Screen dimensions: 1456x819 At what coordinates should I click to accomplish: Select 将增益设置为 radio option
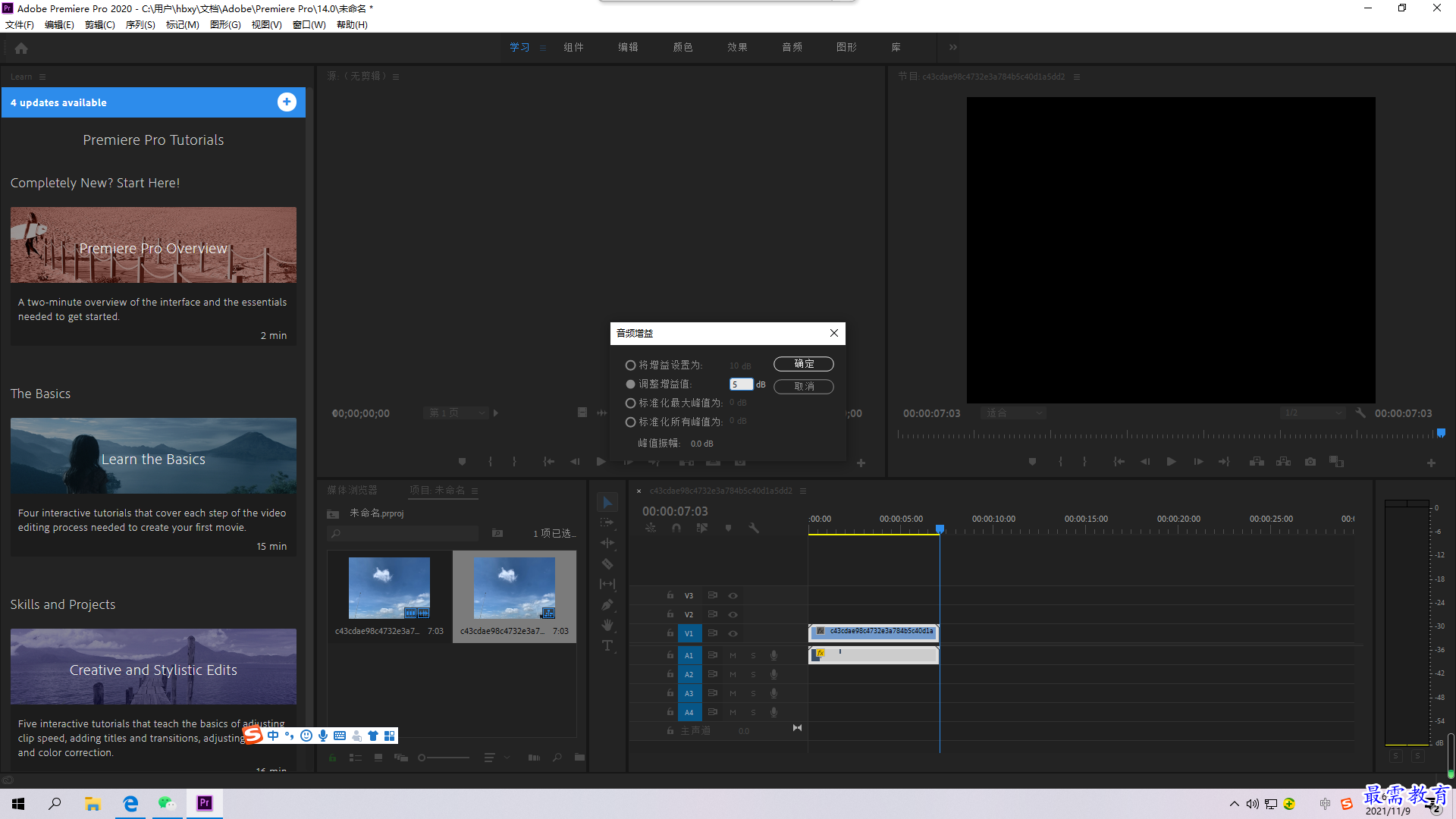click(x=630, y=366)
